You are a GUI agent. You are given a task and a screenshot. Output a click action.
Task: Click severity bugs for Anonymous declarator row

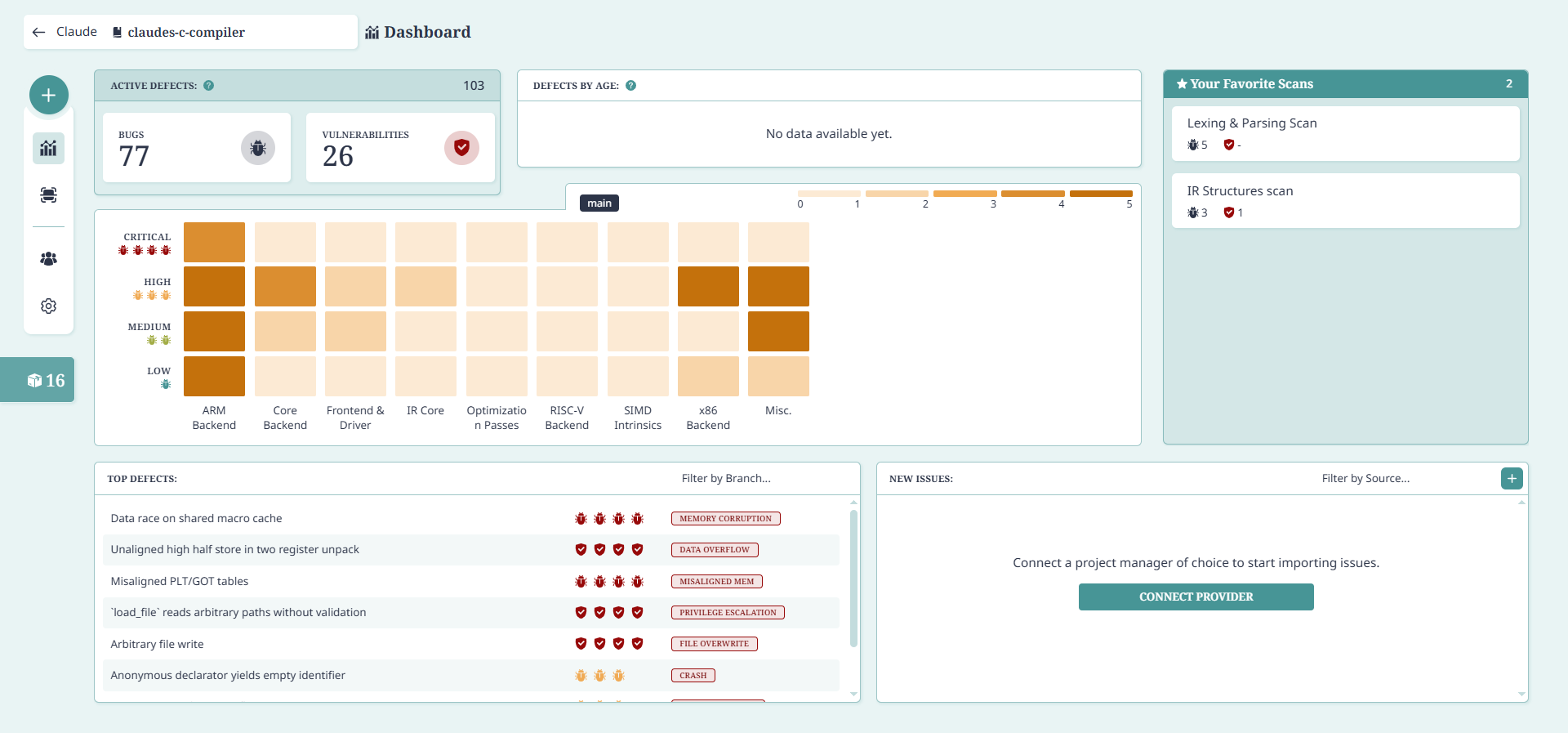click(599, 676)
